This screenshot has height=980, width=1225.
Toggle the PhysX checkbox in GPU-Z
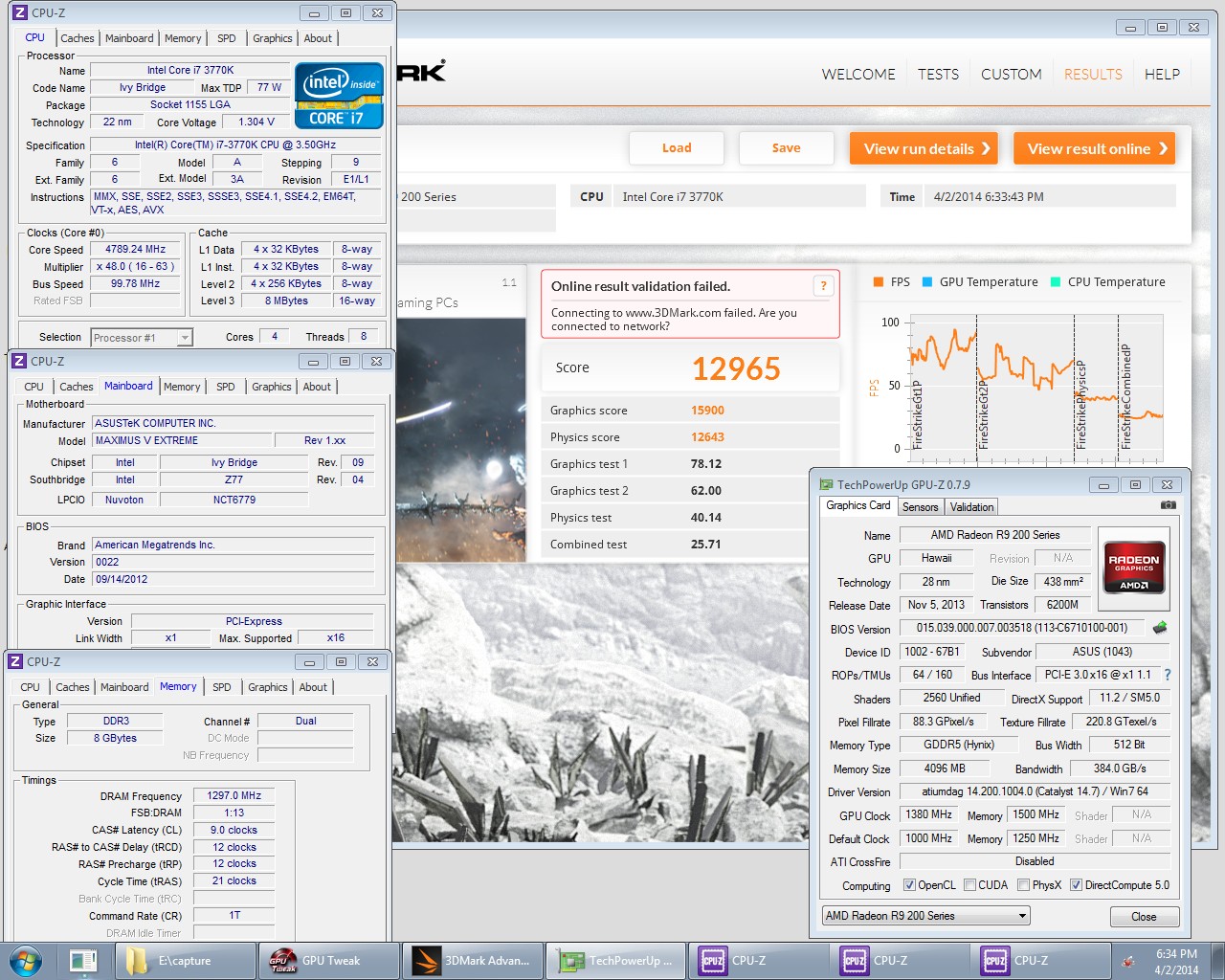(1024, 885)
